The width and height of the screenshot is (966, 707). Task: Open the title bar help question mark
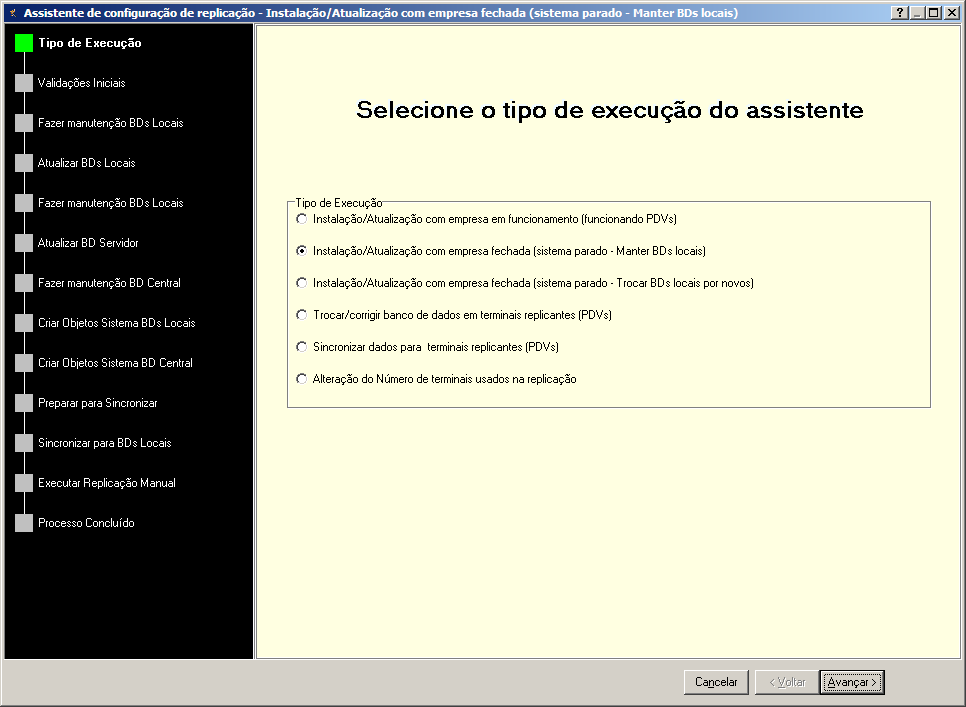pyautogui.click(x=900, y=13)
